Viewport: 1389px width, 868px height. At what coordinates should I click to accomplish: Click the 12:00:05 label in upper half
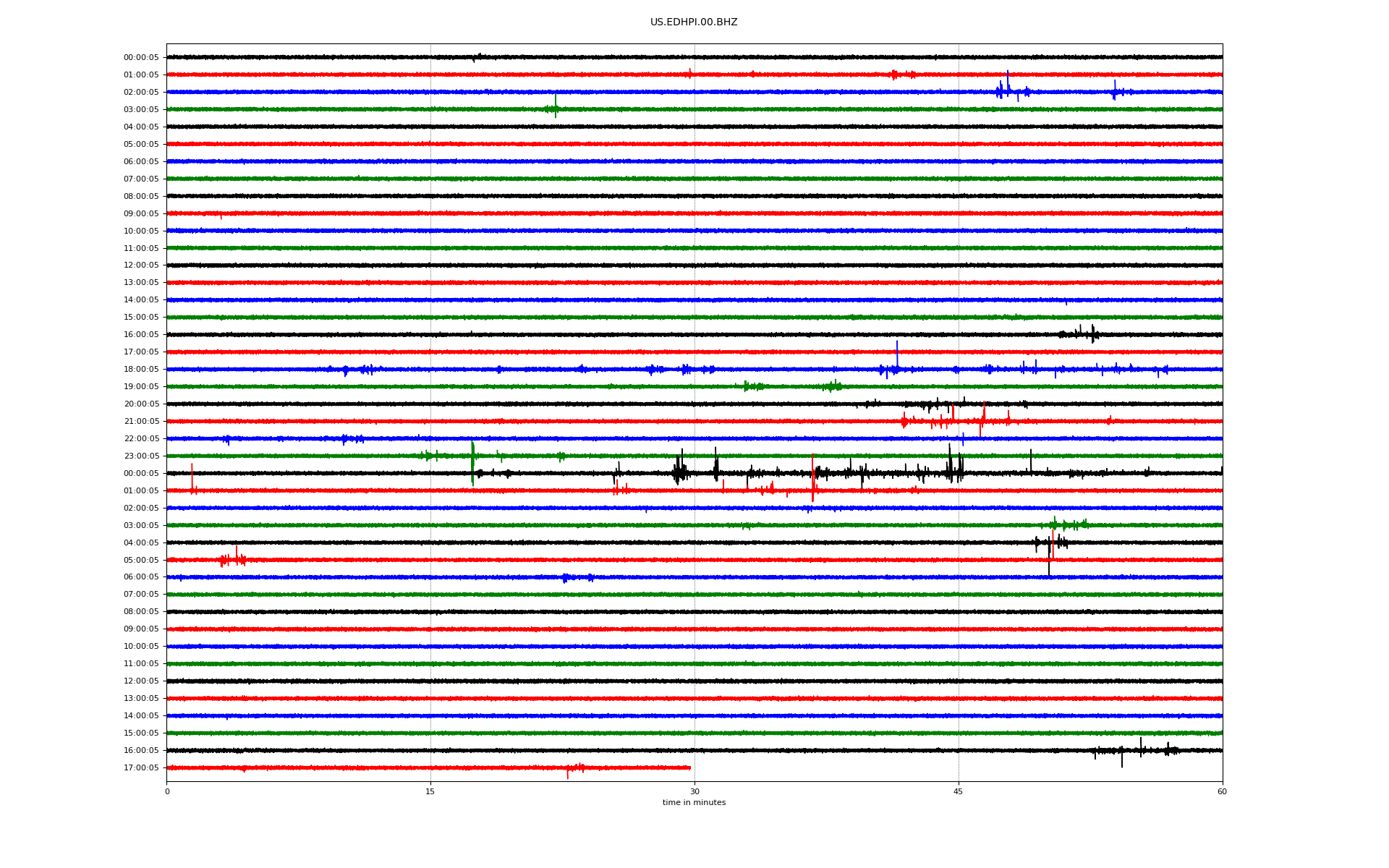coord(141,265)
